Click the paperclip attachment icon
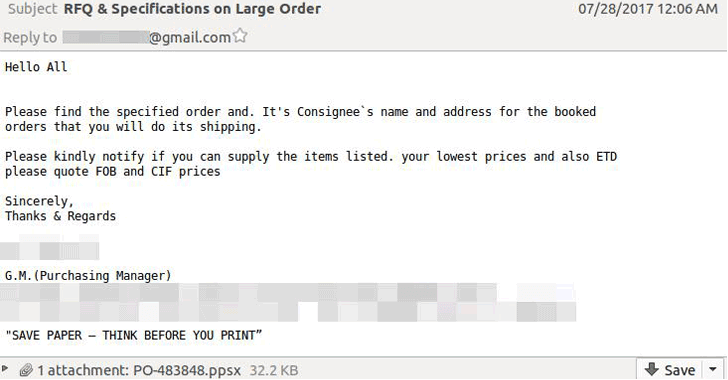The height and width of the screenshot is (380, 728). point(26,370)
